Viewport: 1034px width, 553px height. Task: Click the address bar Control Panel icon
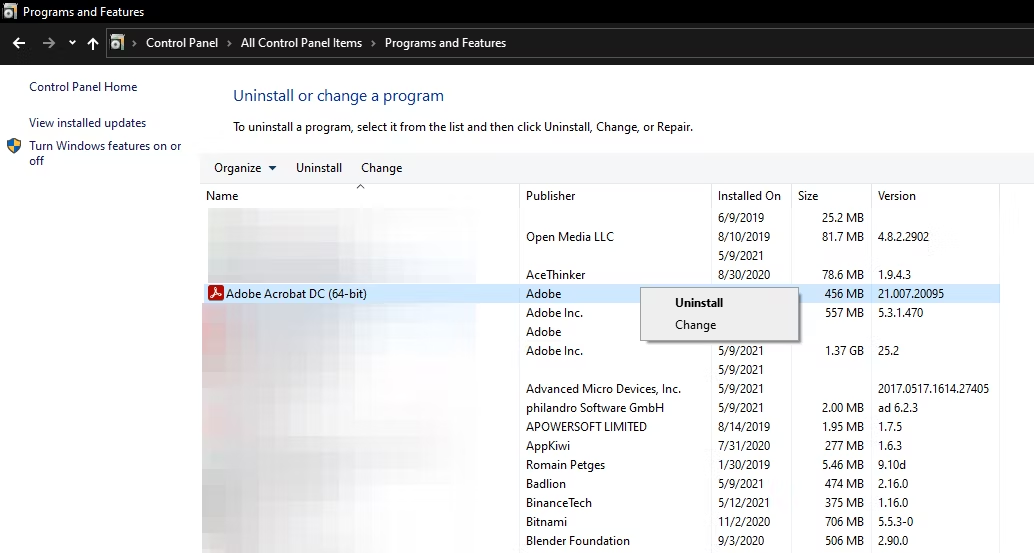pyautogui.click(x=118, y=43)
